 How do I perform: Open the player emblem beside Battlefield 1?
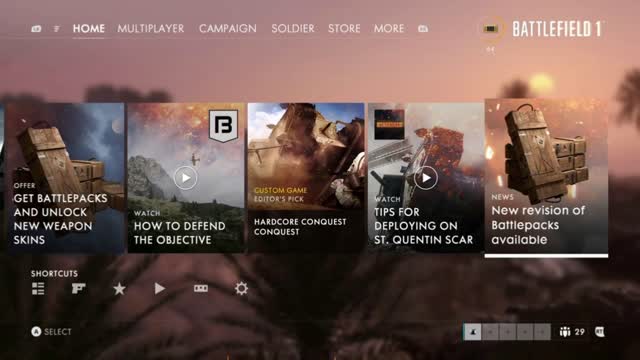[x=491, y=29]
